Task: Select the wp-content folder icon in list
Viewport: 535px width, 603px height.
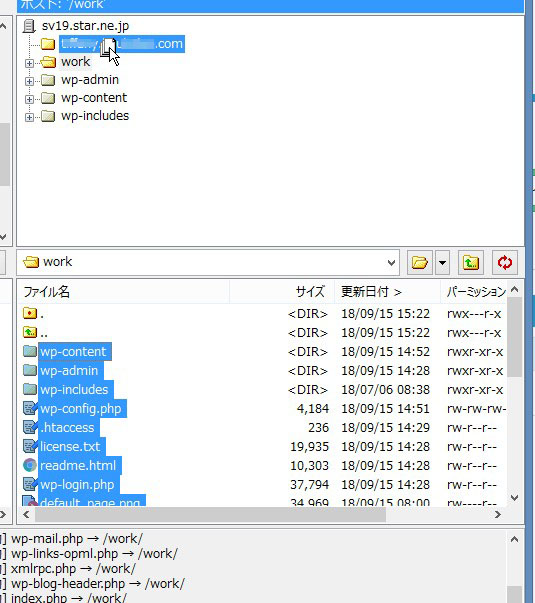Action: 30,351
